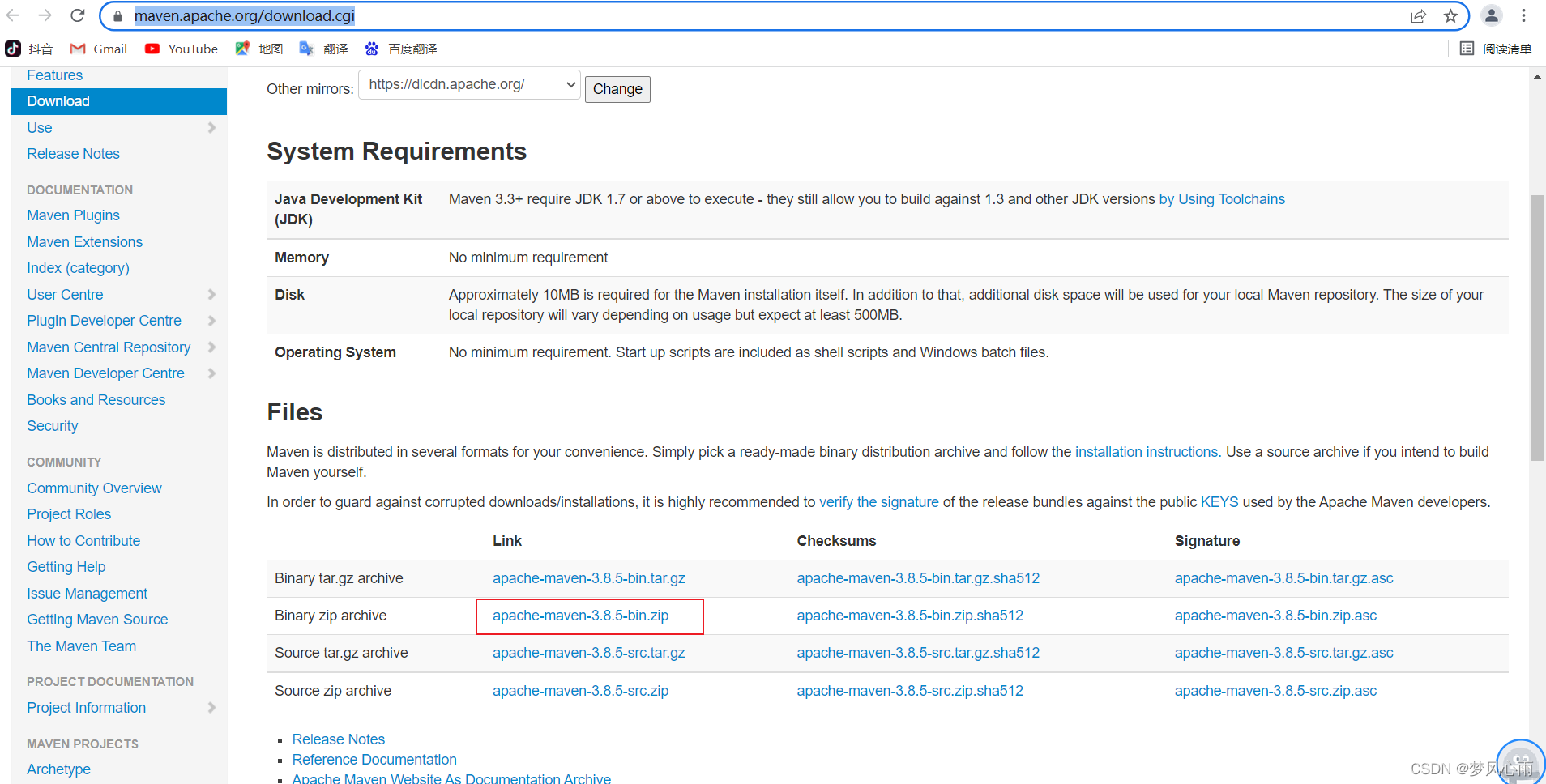The height and width of the screenshot is (784, 1546).
Task: Open the Gmail bookmark
Action: click(99, 49)
